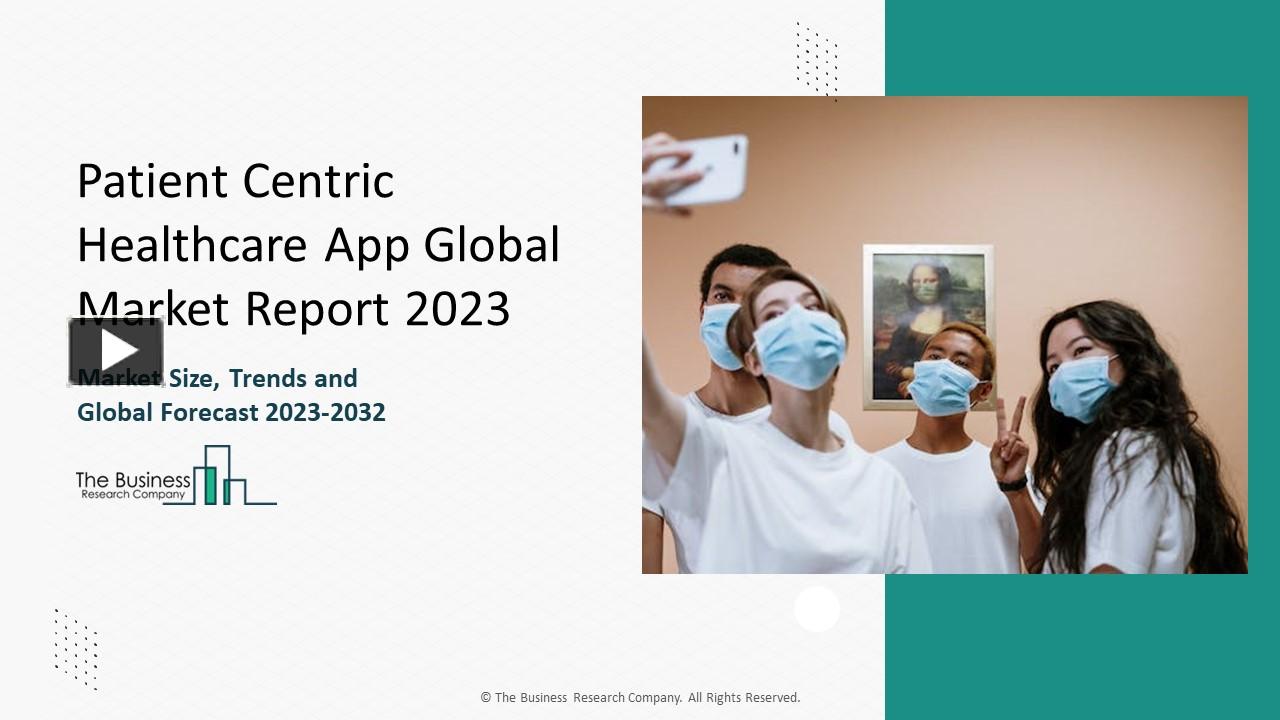Open the slide photo of masked people
Screen dimensions: 1280x720
(x=944, y=335)
